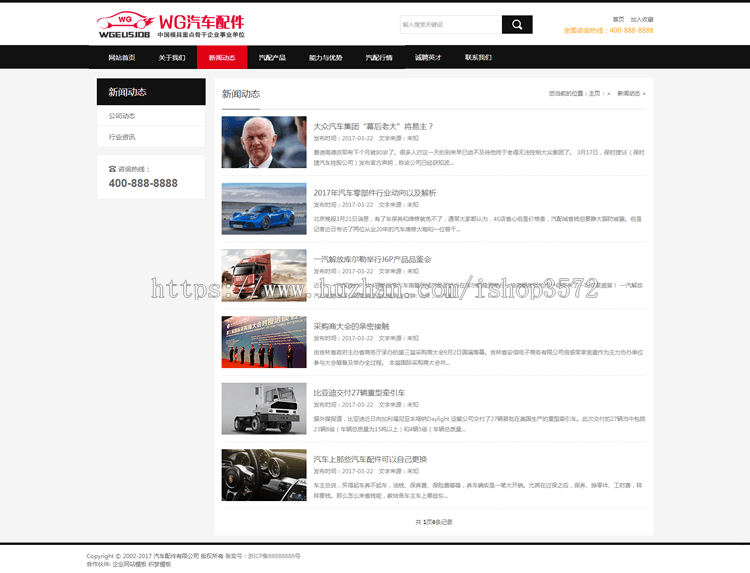Open thumbnail of elderly man article
This screenshot has height=573, width=750.
pyautogui.click(x=264, y=142)
